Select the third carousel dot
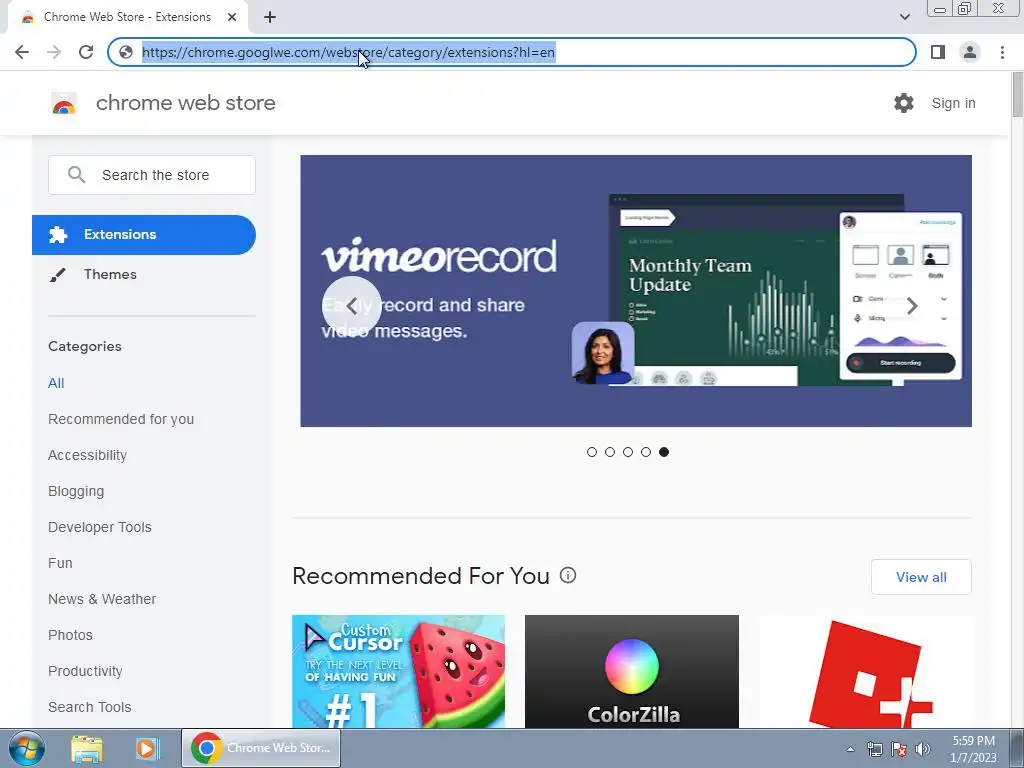 pyautogui.click(x=628, y=452)
